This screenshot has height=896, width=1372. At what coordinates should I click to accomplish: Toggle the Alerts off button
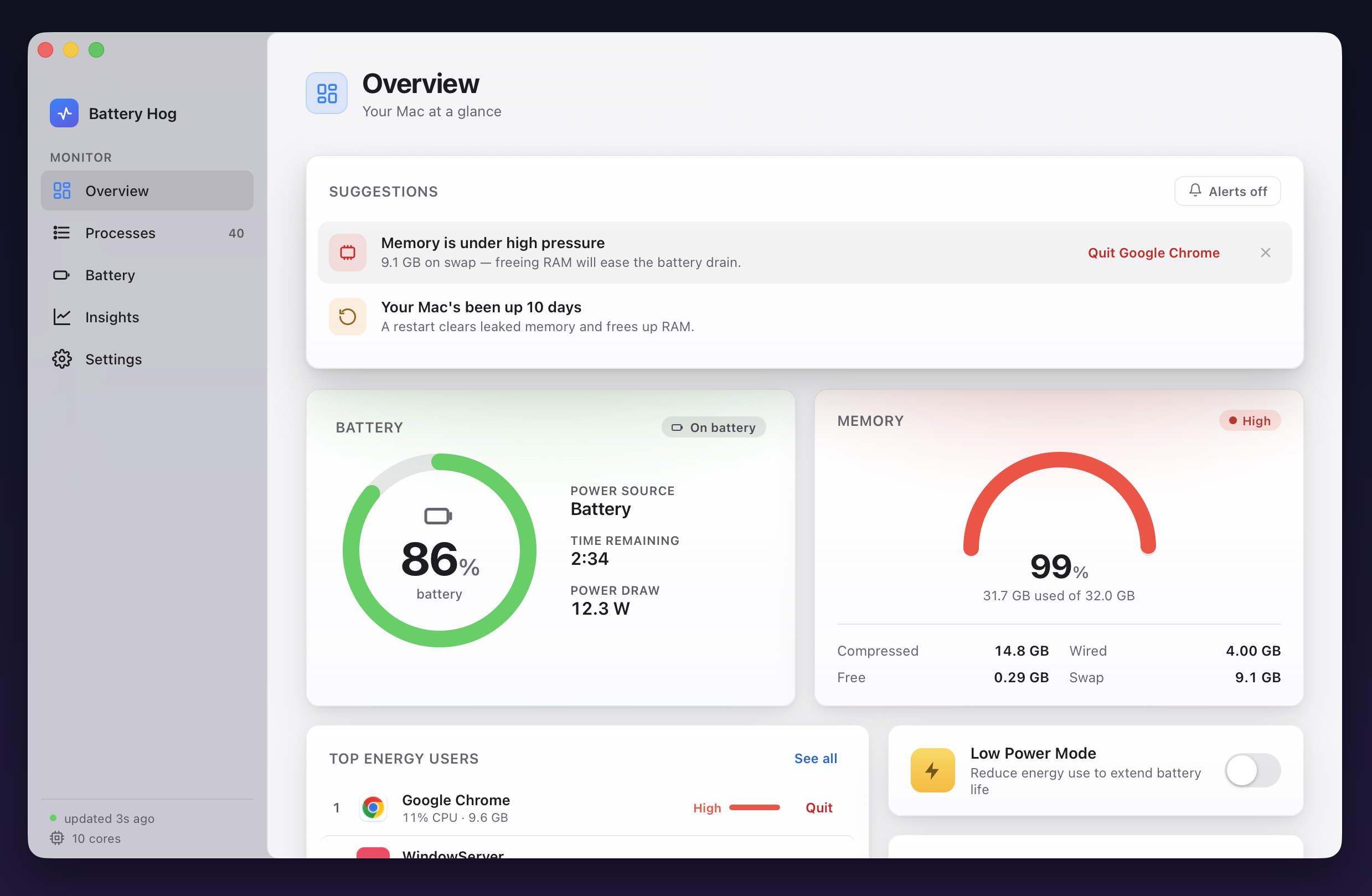click(1227, 191)
